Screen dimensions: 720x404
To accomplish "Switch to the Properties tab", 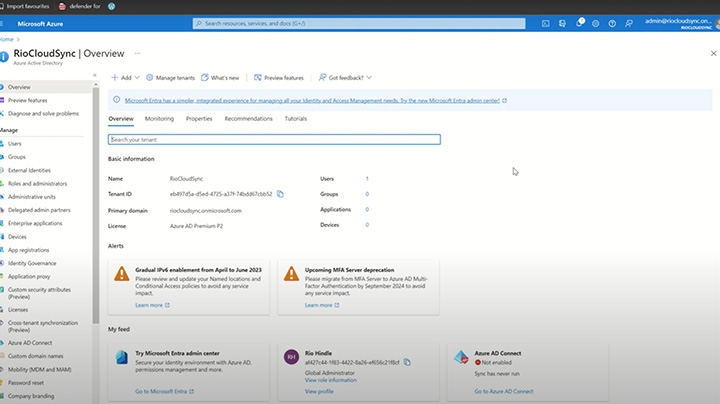I will tap(199, 118).
